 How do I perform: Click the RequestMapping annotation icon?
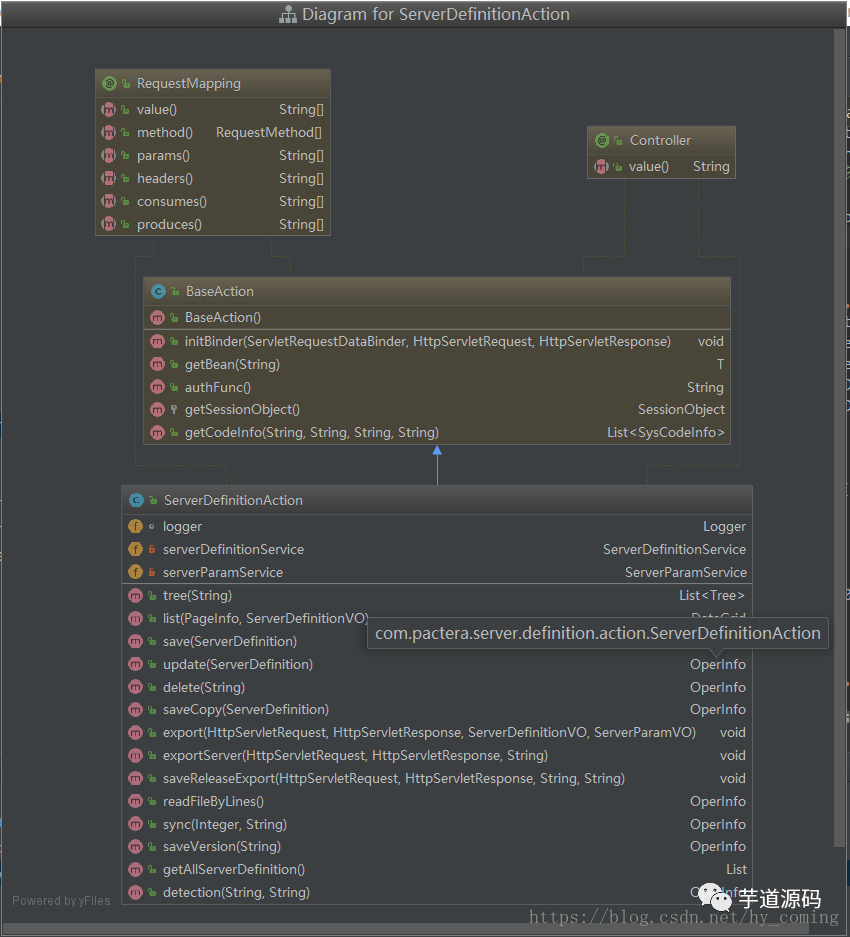point(109,84)
